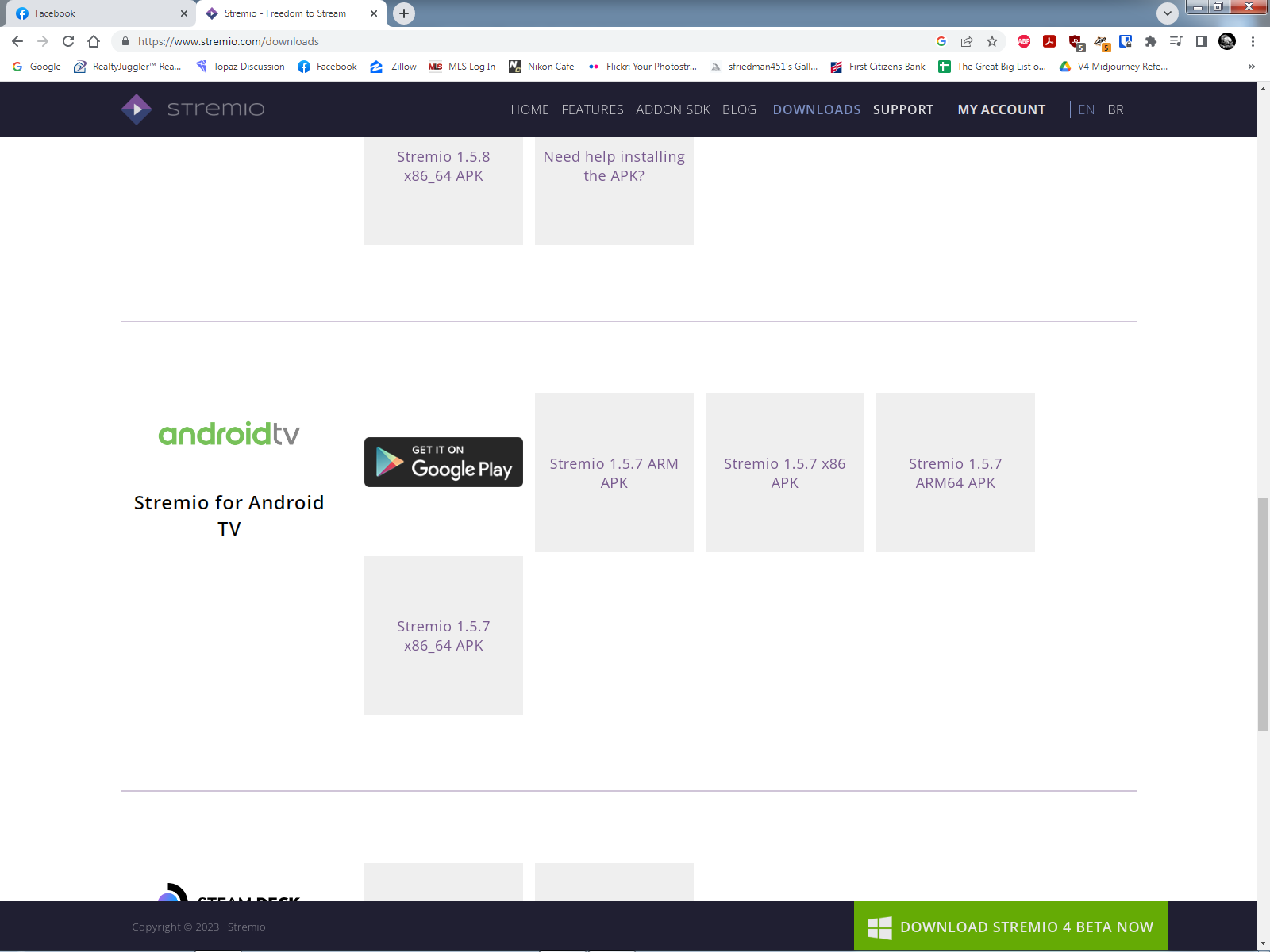Open Chrome side panel icon

tap(1202, 41)
